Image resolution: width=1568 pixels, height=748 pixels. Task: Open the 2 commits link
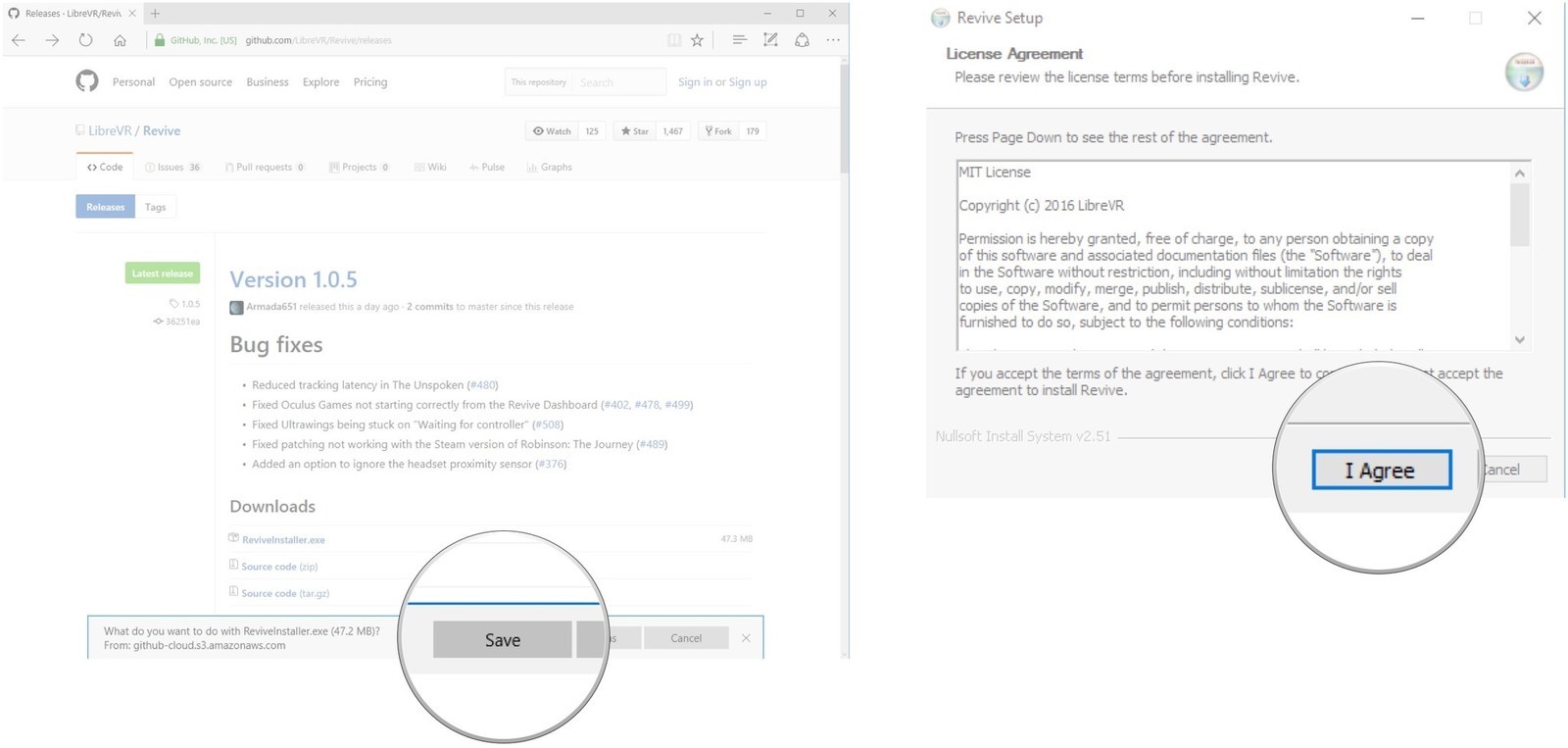(430, 307)
